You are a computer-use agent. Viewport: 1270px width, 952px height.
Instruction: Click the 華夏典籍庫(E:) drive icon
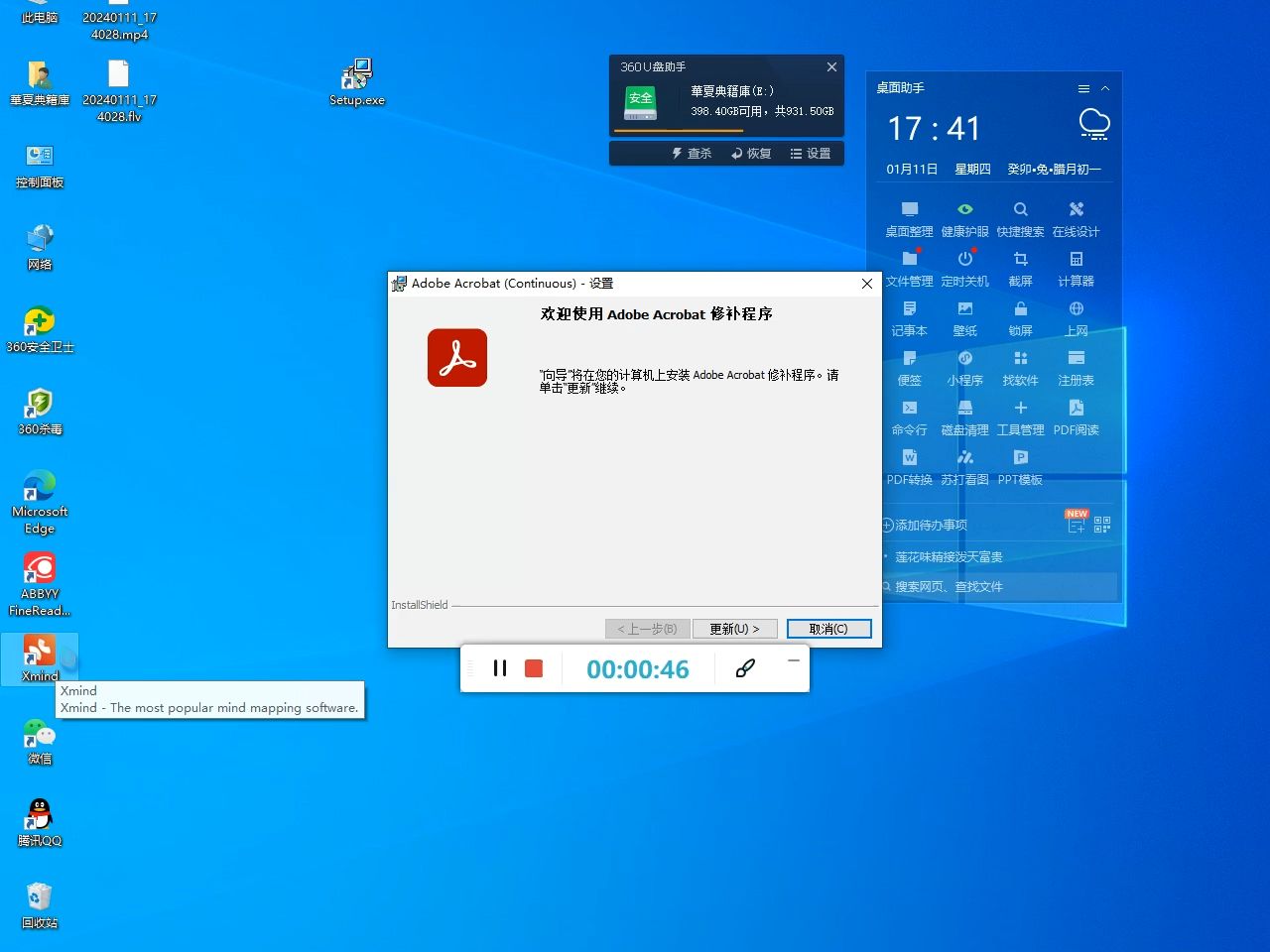[x=641, y=103]
